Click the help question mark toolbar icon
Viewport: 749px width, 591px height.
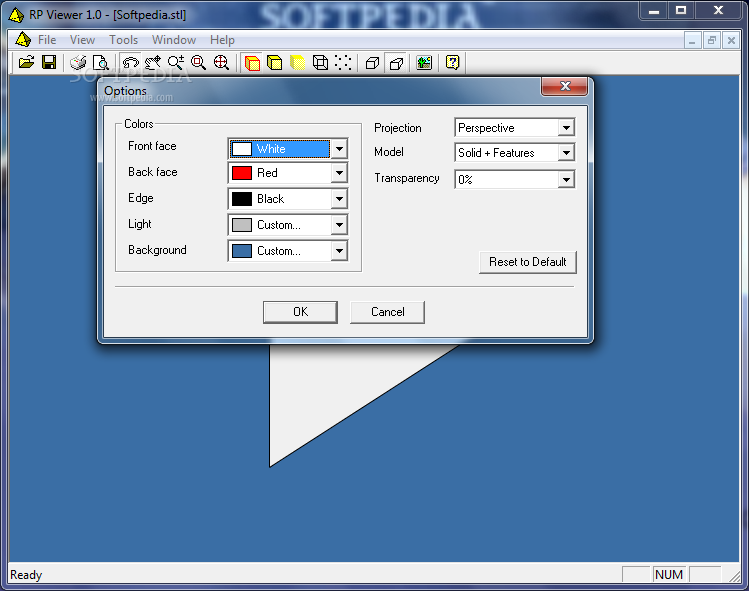click(452, 62)
